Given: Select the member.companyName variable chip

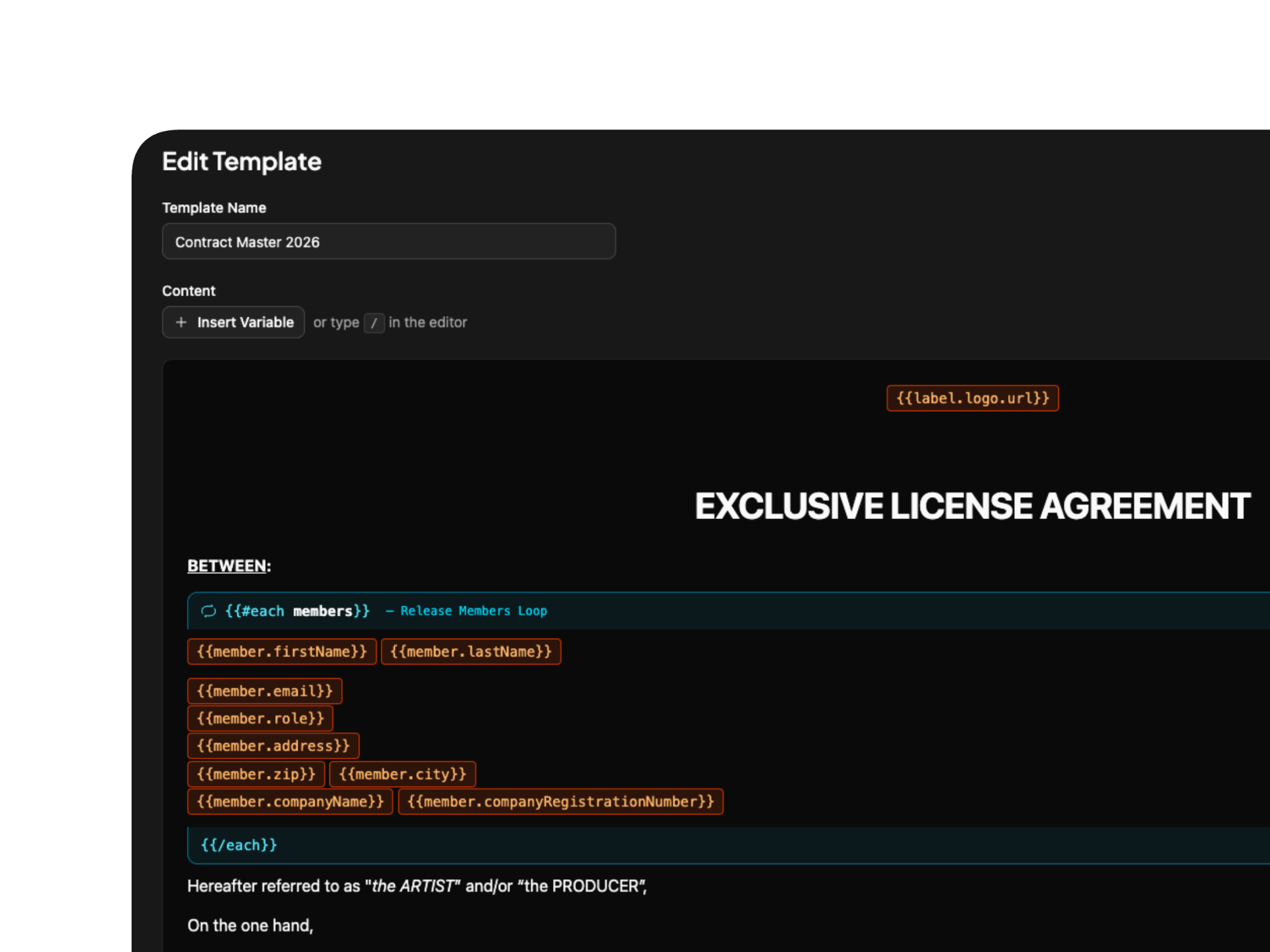Looking at the screenshot, I should (x=290, y=802).
